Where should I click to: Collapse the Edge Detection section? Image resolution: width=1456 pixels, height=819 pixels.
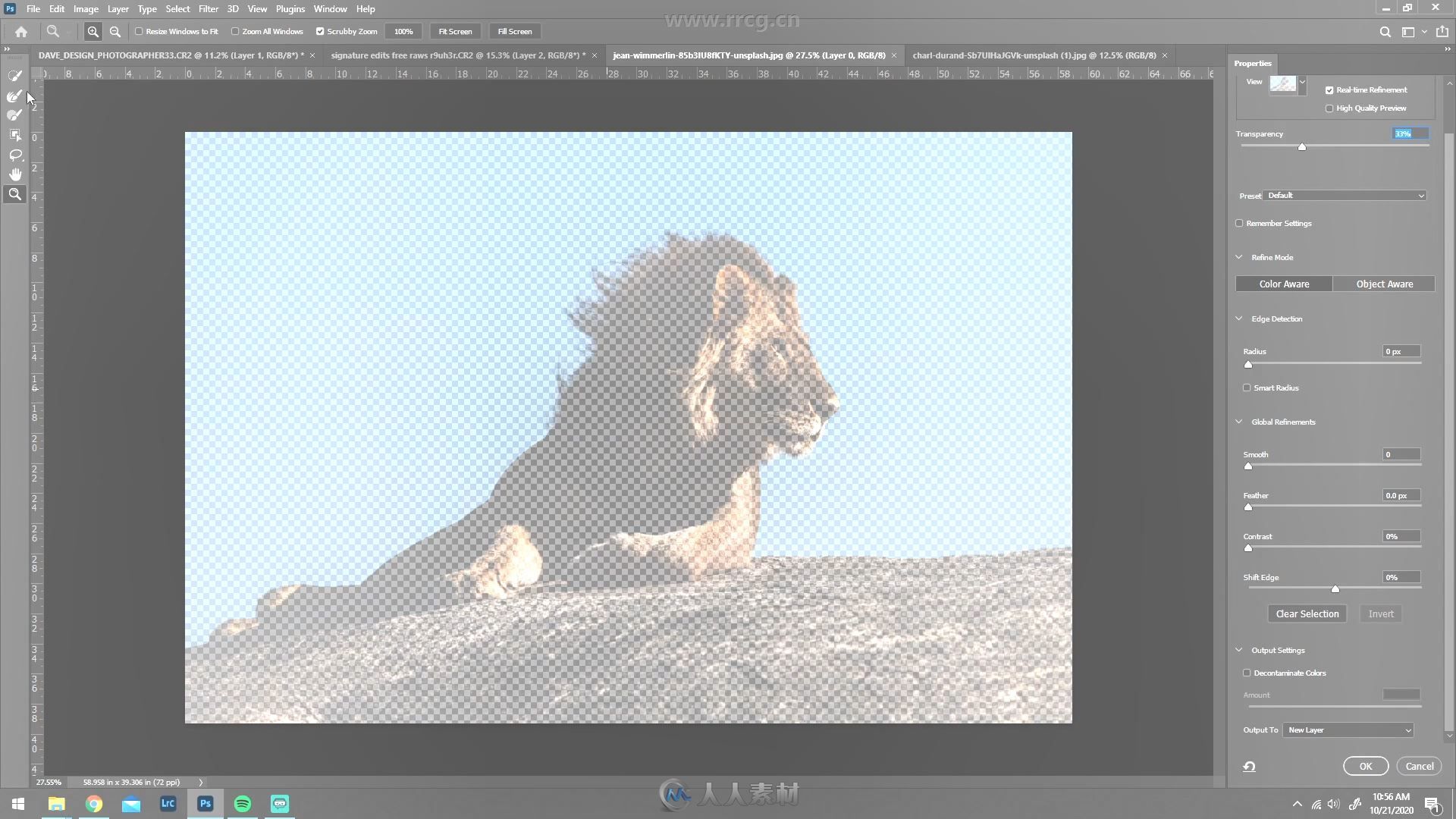pyautogui.click(x=1239, y=319)
